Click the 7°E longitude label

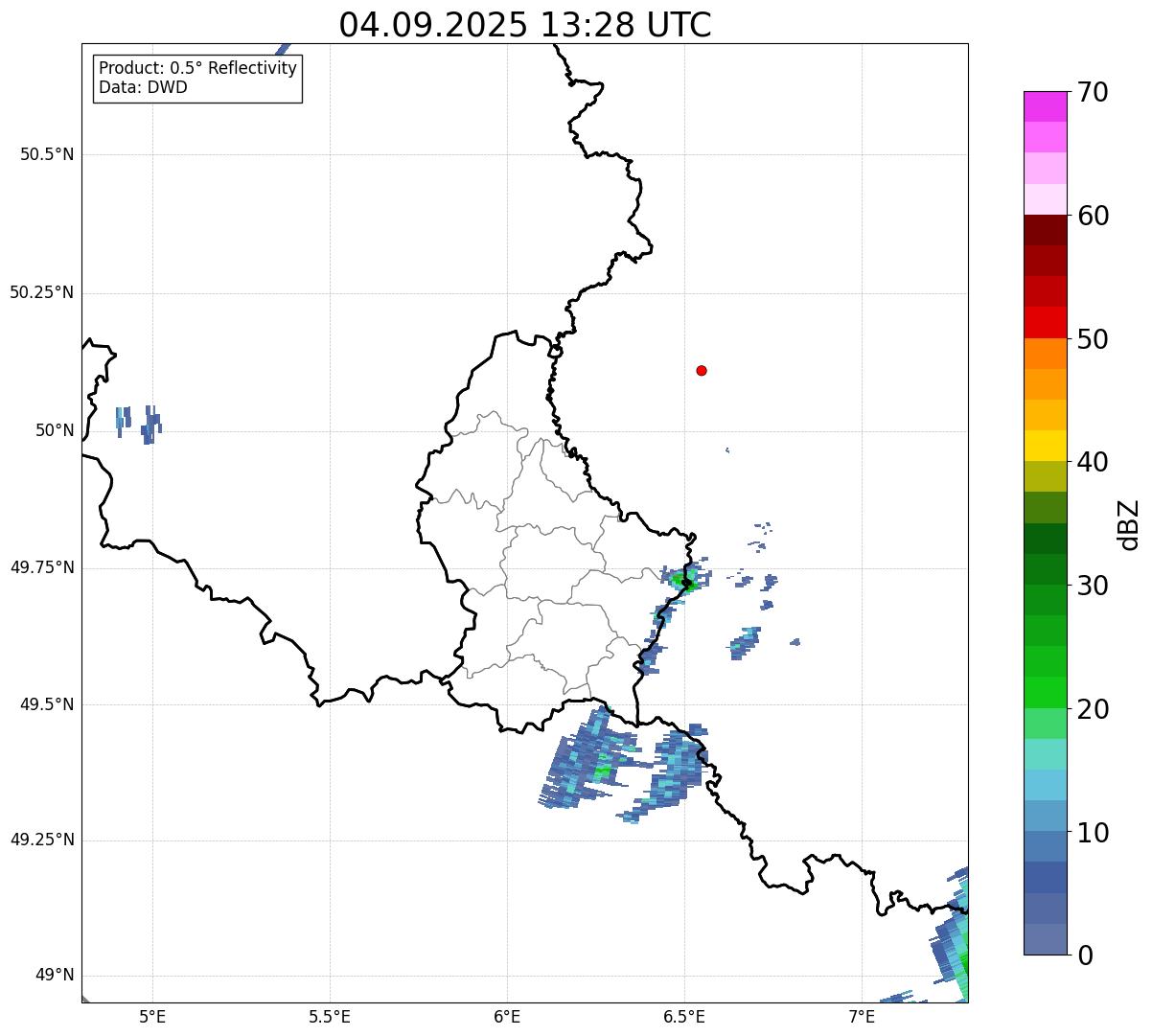(x=862, y=1017)
